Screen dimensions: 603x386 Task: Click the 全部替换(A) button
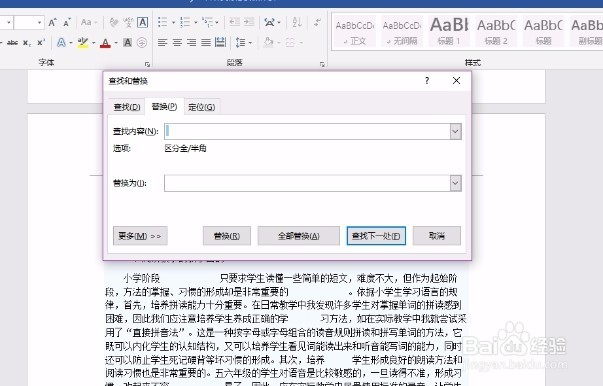[298, 236]
